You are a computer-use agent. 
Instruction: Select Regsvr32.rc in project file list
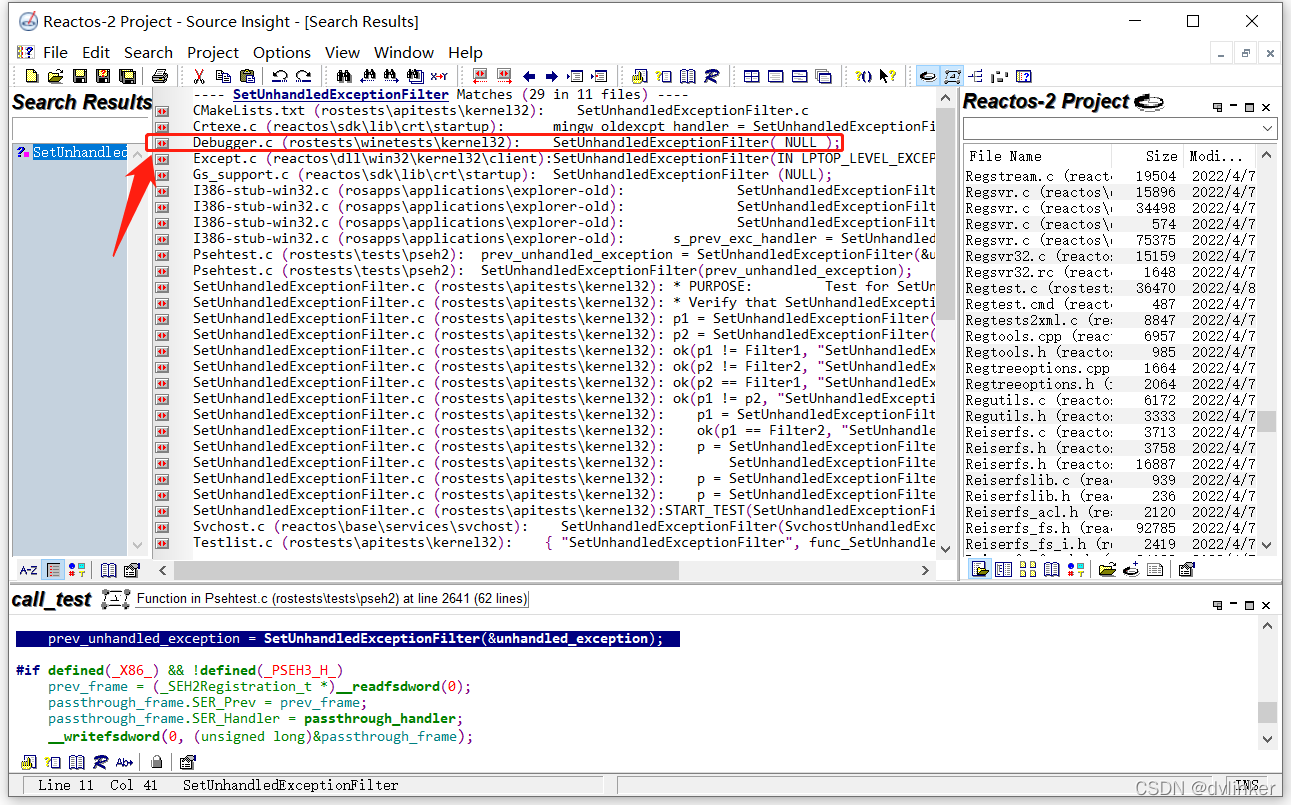[x=1110, y=272]
